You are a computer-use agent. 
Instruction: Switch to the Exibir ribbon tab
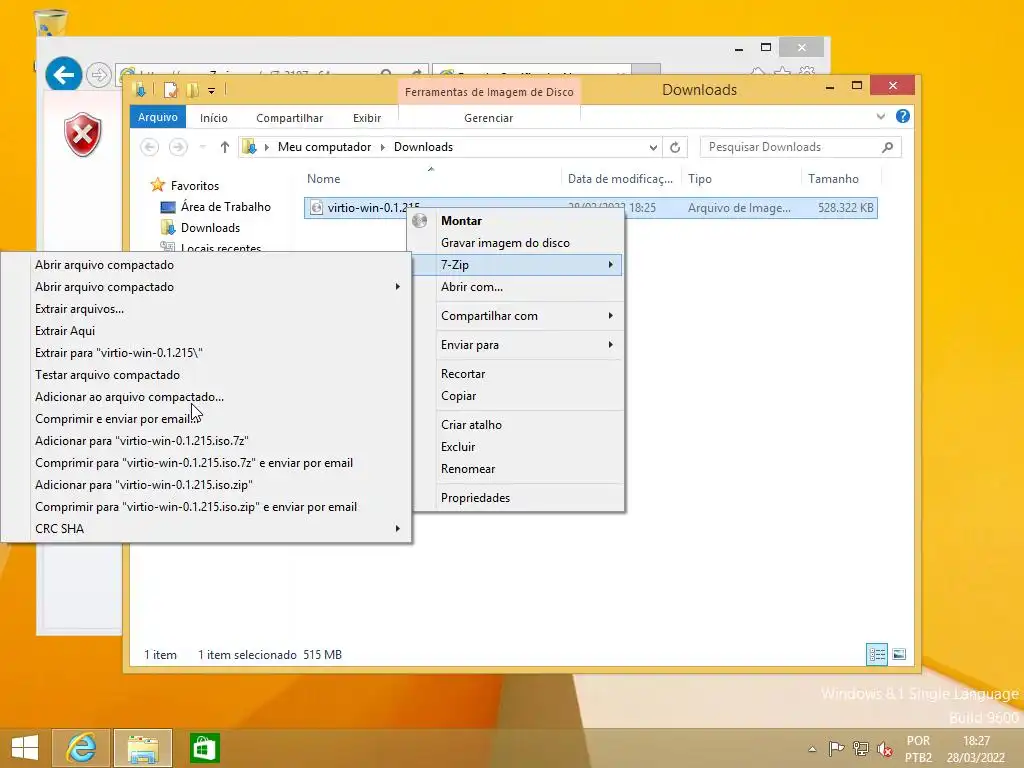367,118
